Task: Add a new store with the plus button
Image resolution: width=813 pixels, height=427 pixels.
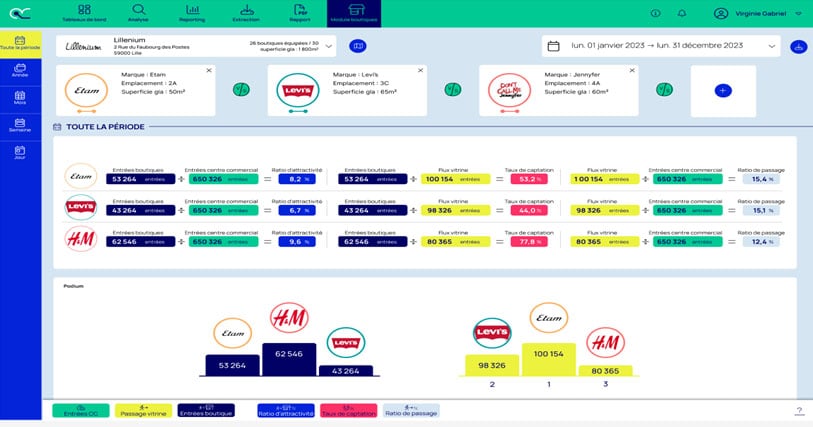Action: (723, 91)
